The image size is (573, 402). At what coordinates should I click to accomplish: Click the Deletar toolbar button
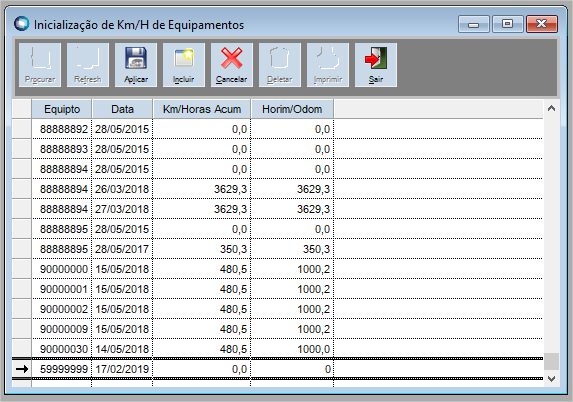click(x=280, y=65)
